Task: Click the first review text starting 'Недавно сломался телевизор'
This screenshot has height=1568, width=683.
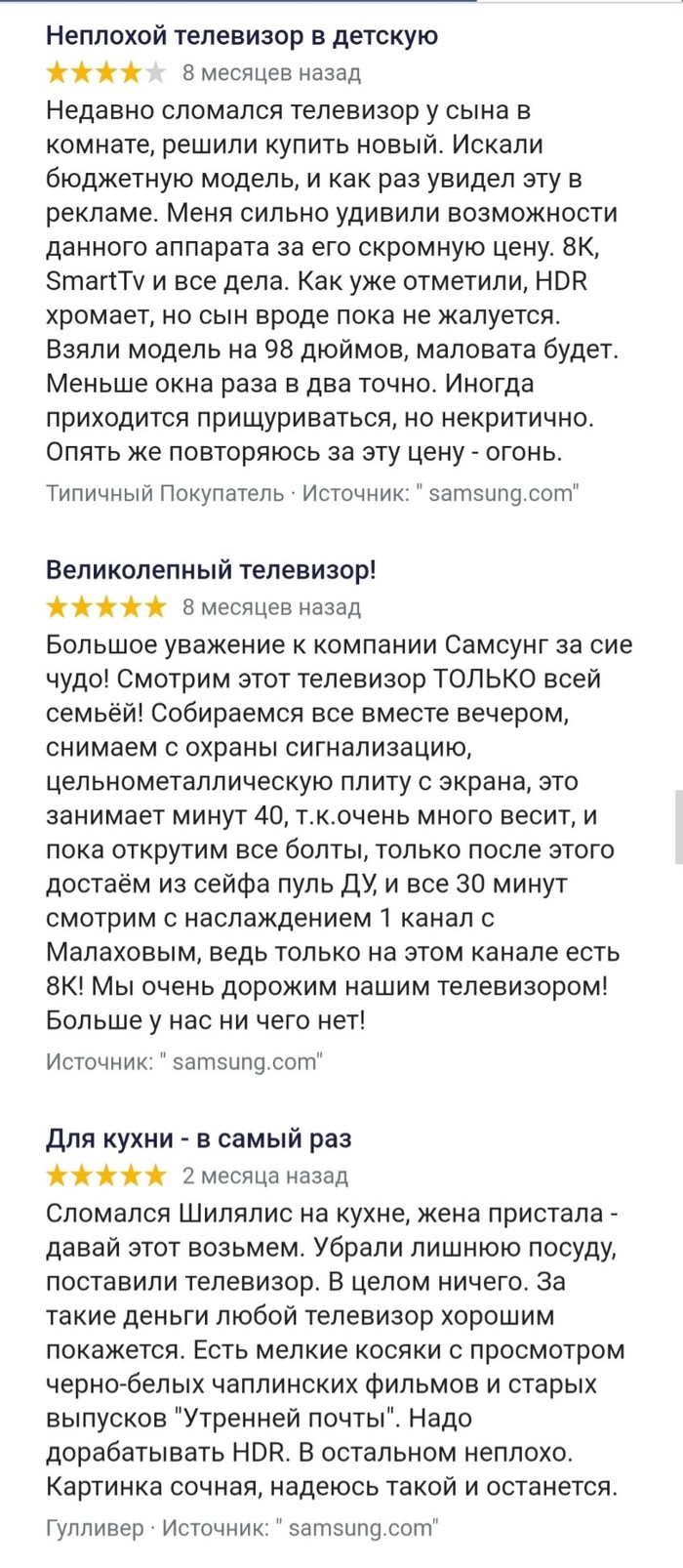Action: (333, 281)
